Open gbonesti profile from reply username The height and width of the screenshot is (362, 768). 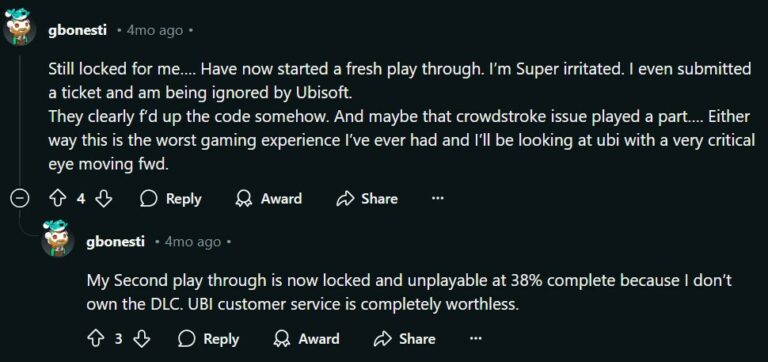click(x=116, y=242)
